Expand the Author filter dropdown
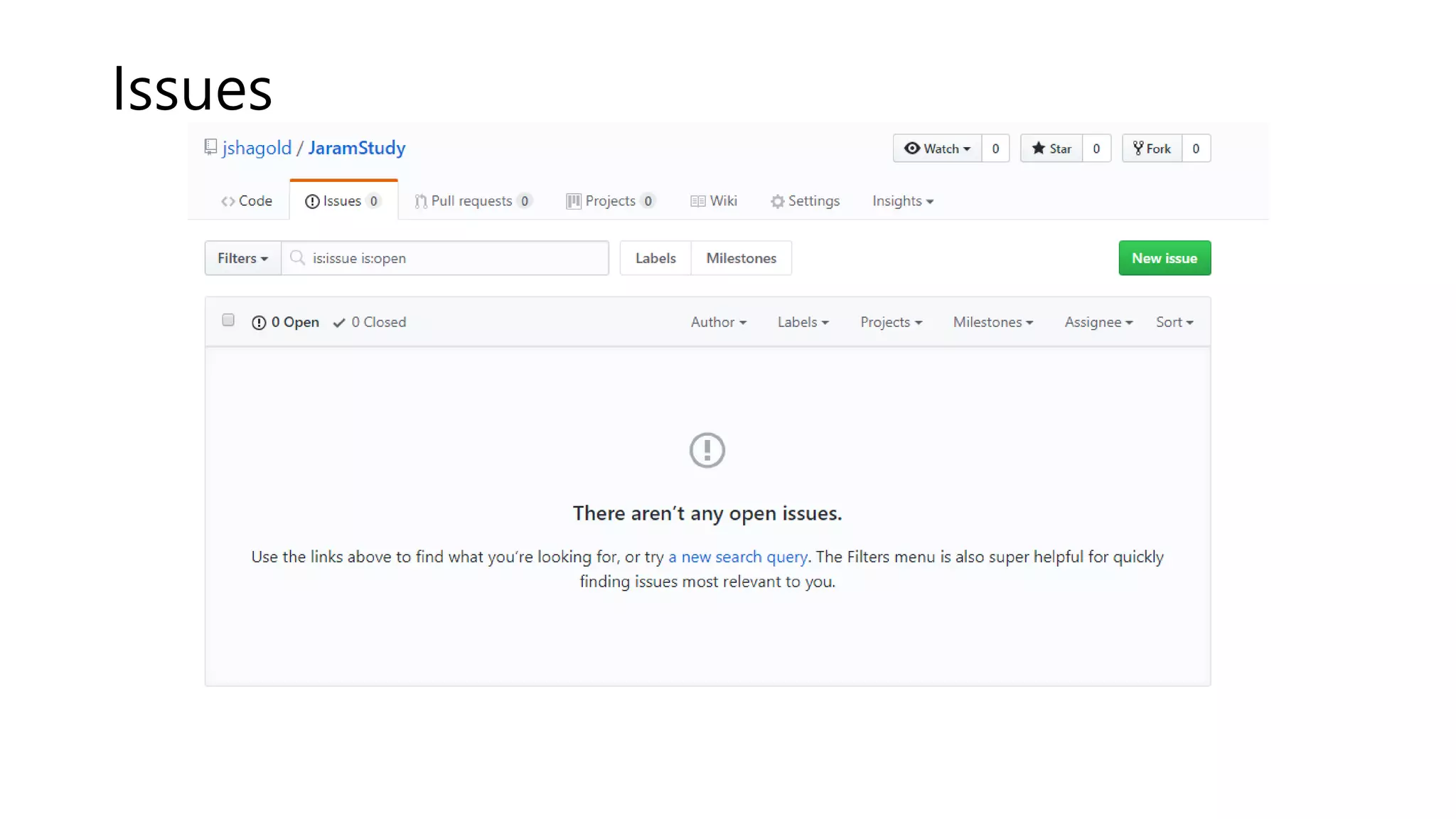Screen dimensions: 1456x819 (718, 322)
